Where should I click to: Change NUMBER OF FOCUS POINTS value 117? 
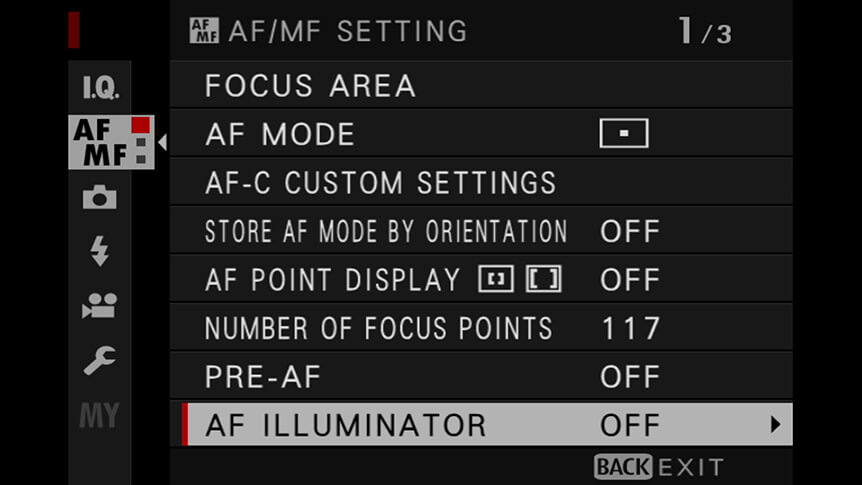631,328
